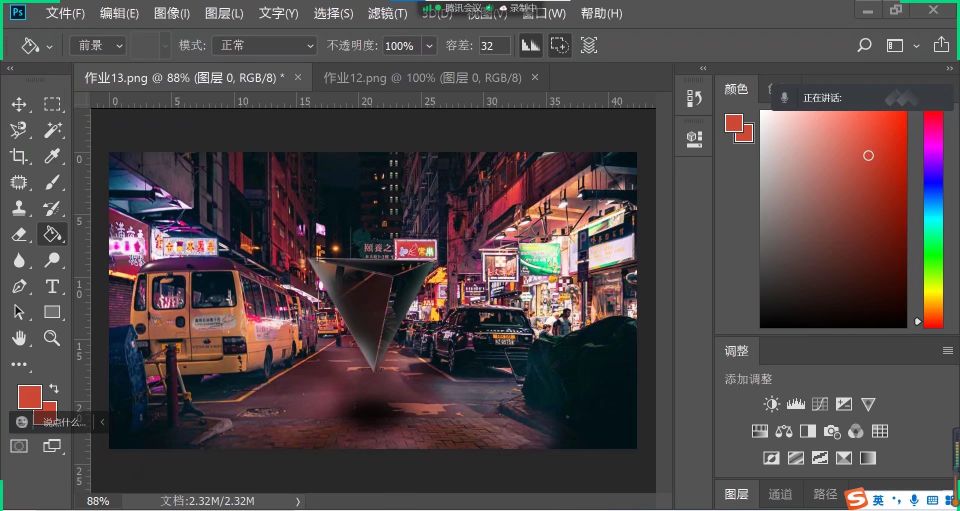Click the 容差 tolerance input field
The image size is (960, 511).
point(493,46)
